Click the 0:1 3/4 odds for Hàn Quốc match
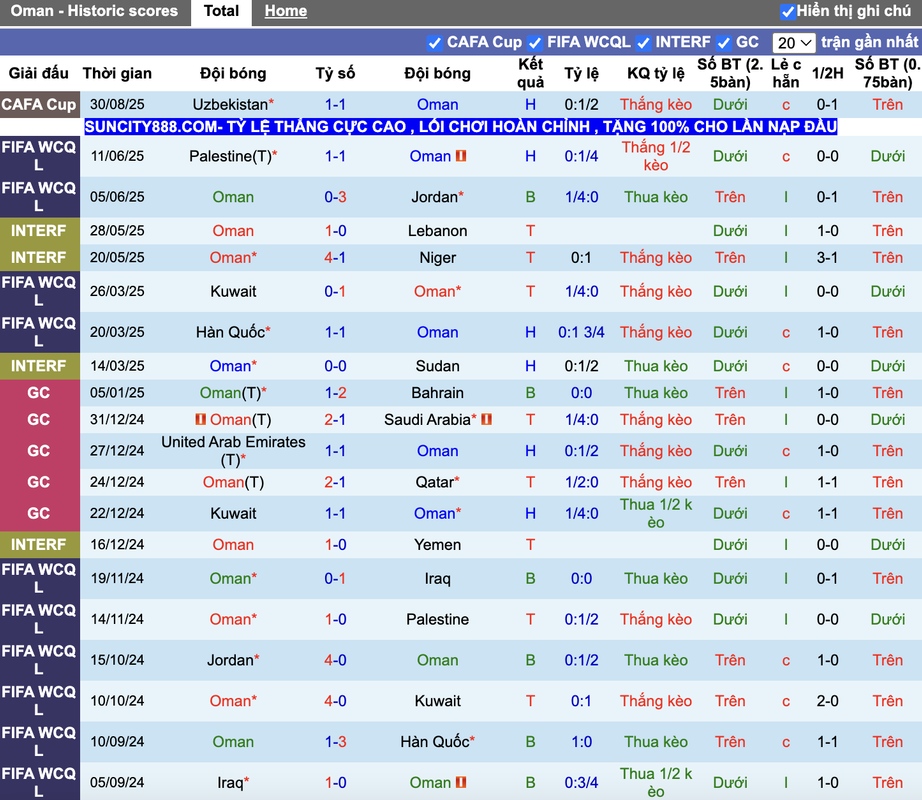 click(582, 333)
